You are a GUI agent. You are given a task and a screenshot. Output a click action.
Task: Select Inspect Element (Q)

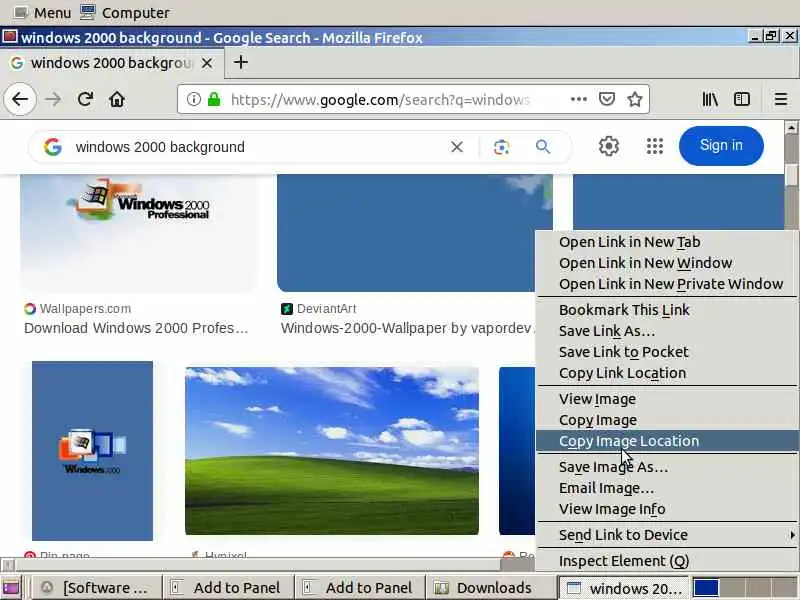tap(667, 561)
